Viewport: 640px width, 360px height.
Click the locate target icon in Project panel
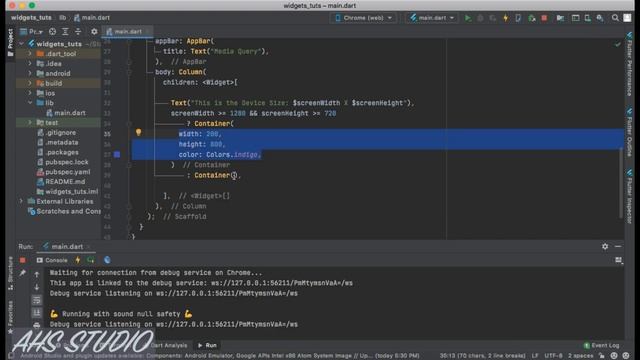(52, 31)
